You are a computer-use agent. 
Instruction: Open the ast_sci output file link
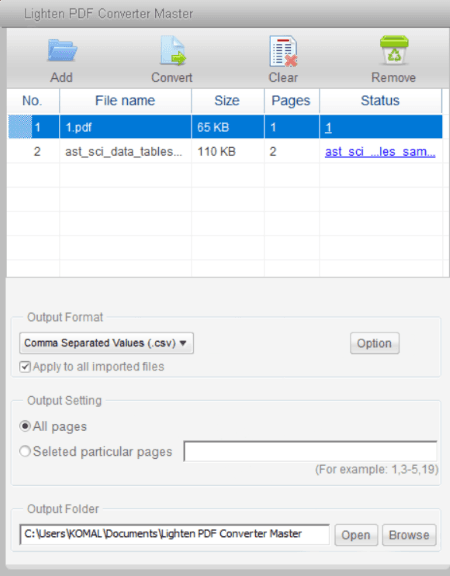(380, 152)
